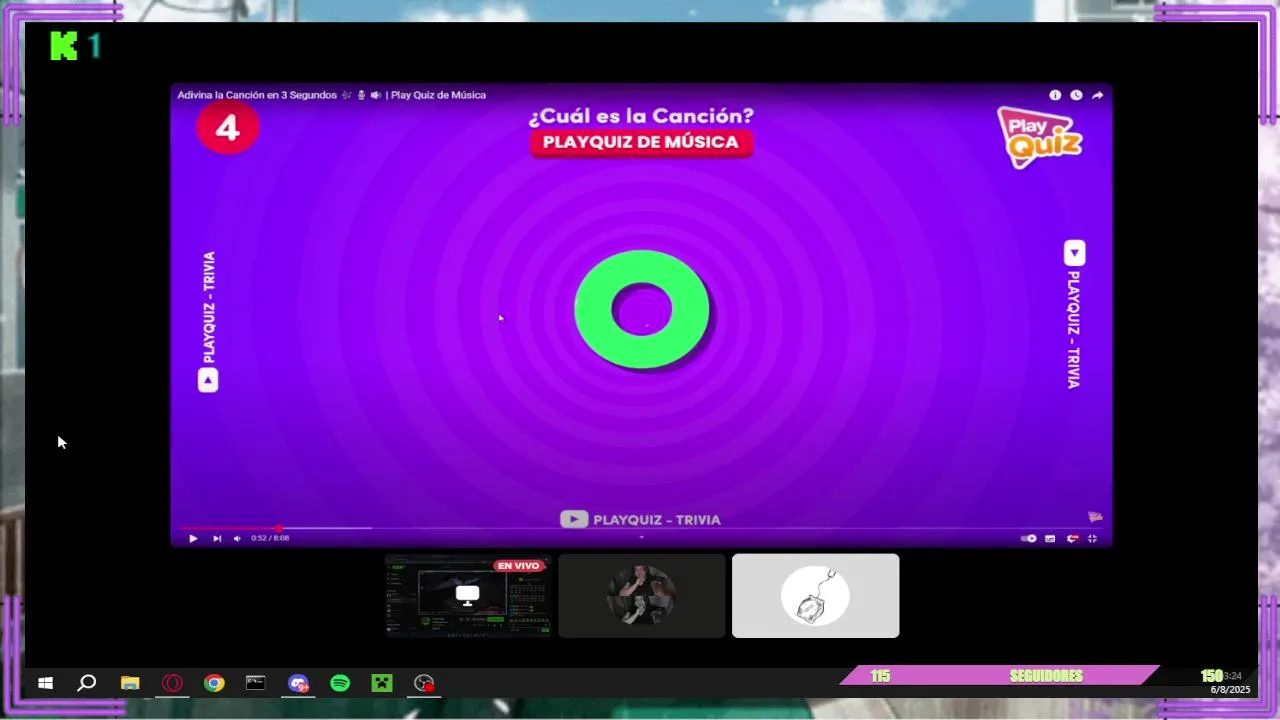Open Windows taskbar search
This screenshot has width=1280, height=720.
point(87,683)
